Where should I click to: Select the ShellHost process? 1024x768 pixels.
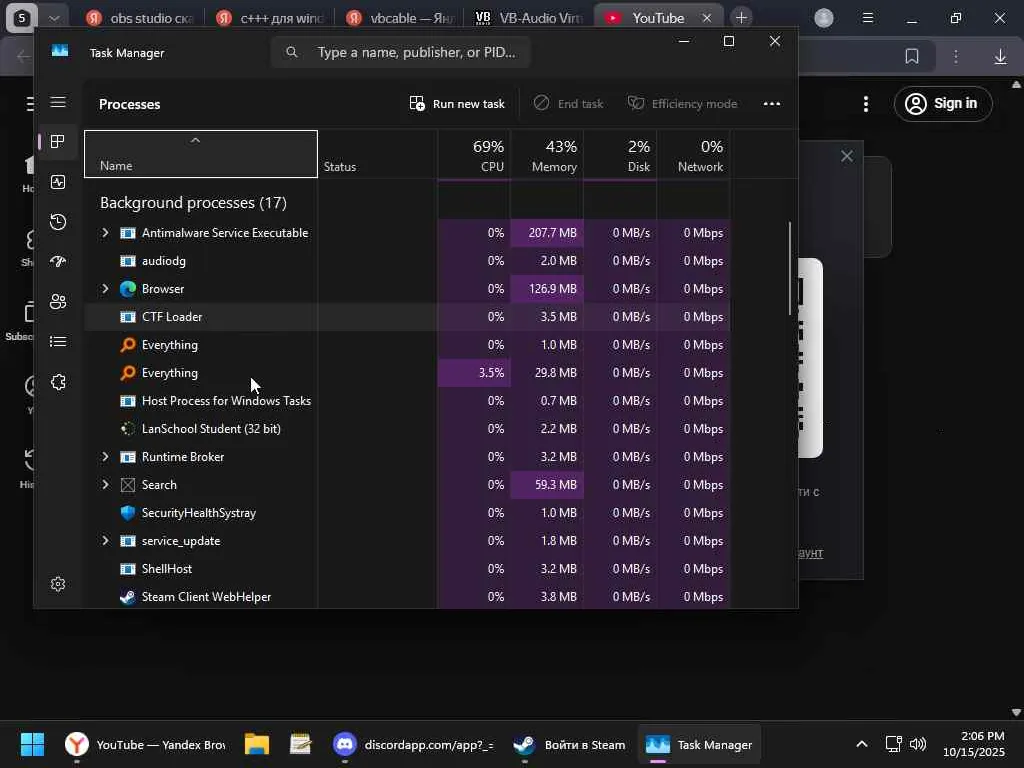[x=408, y=569]
